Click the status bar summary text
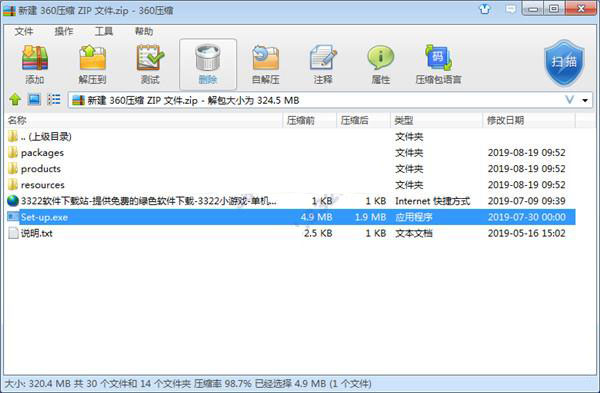This screenshot has width=600, height=393. click(188, 383)
